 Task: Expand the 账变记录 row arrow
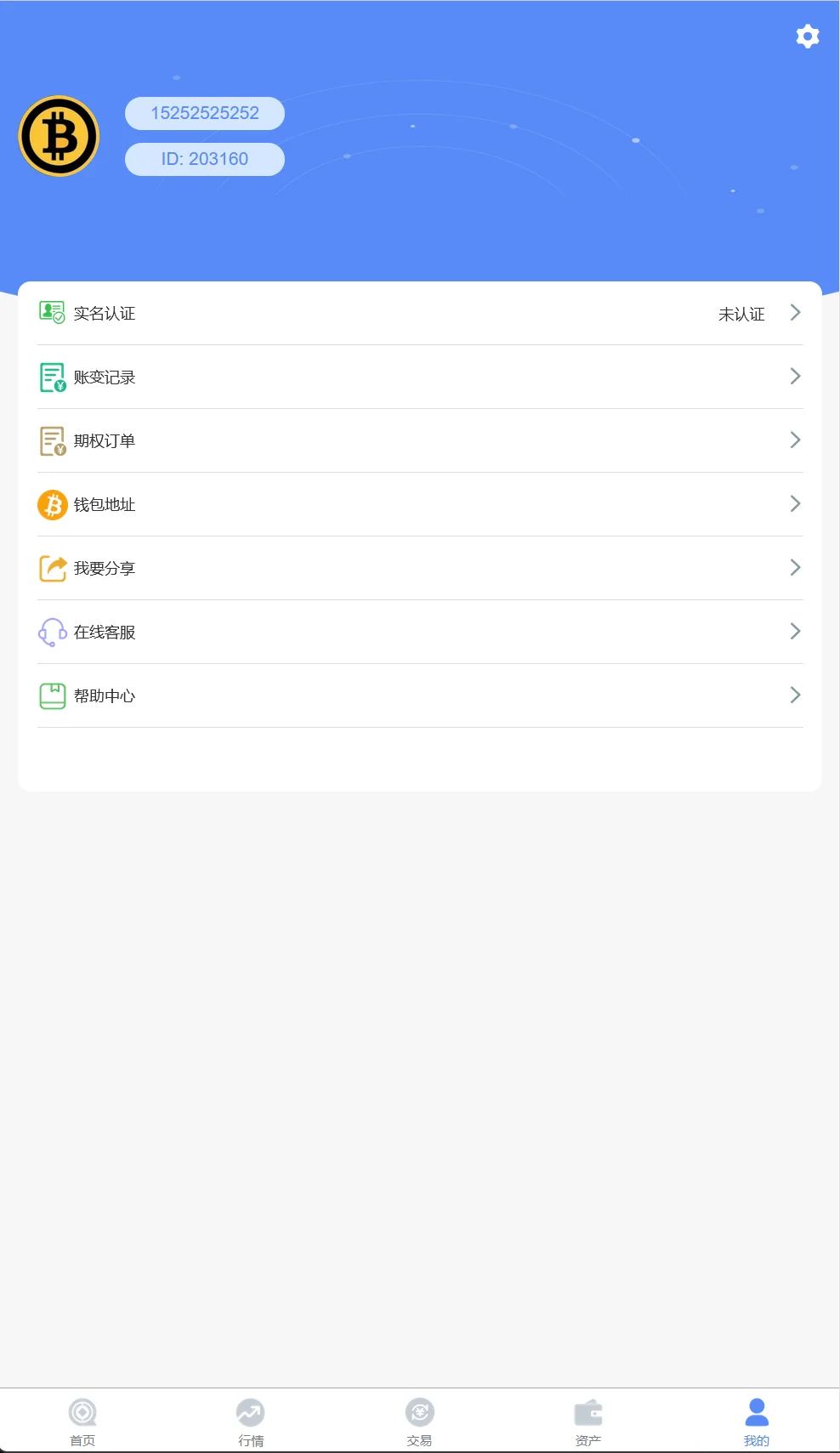pyautogui.click(x=795, y=377)
